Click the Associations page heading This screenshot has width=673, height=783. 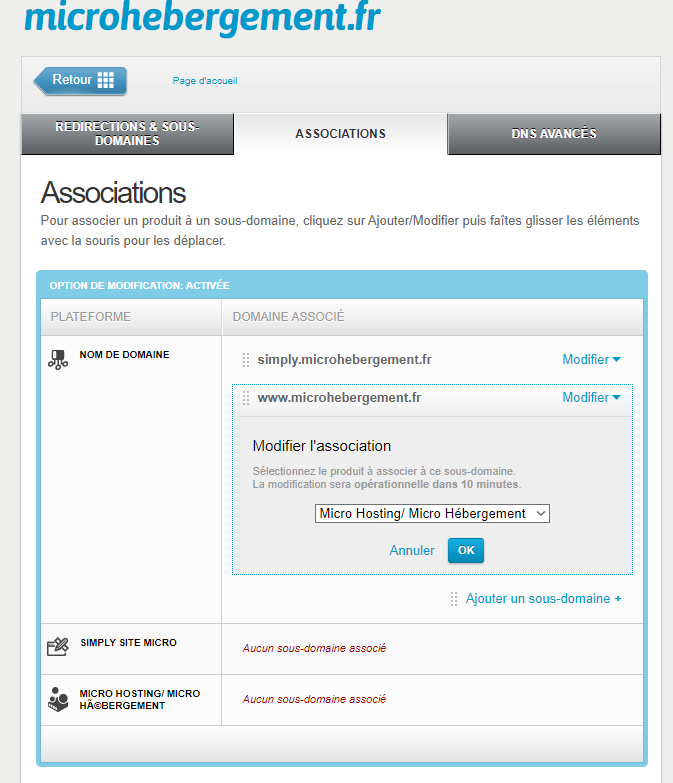(x=113, y=193)
